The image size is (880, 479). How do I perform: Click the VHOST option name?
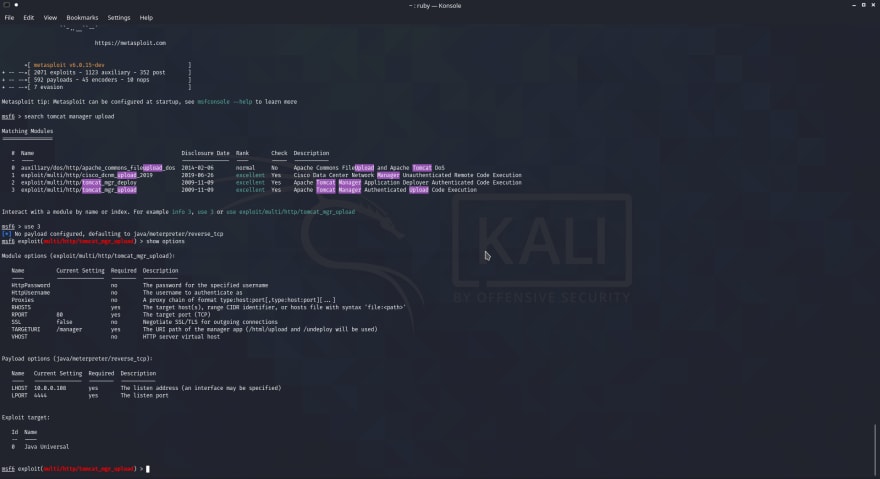click(x=19, y=336)
